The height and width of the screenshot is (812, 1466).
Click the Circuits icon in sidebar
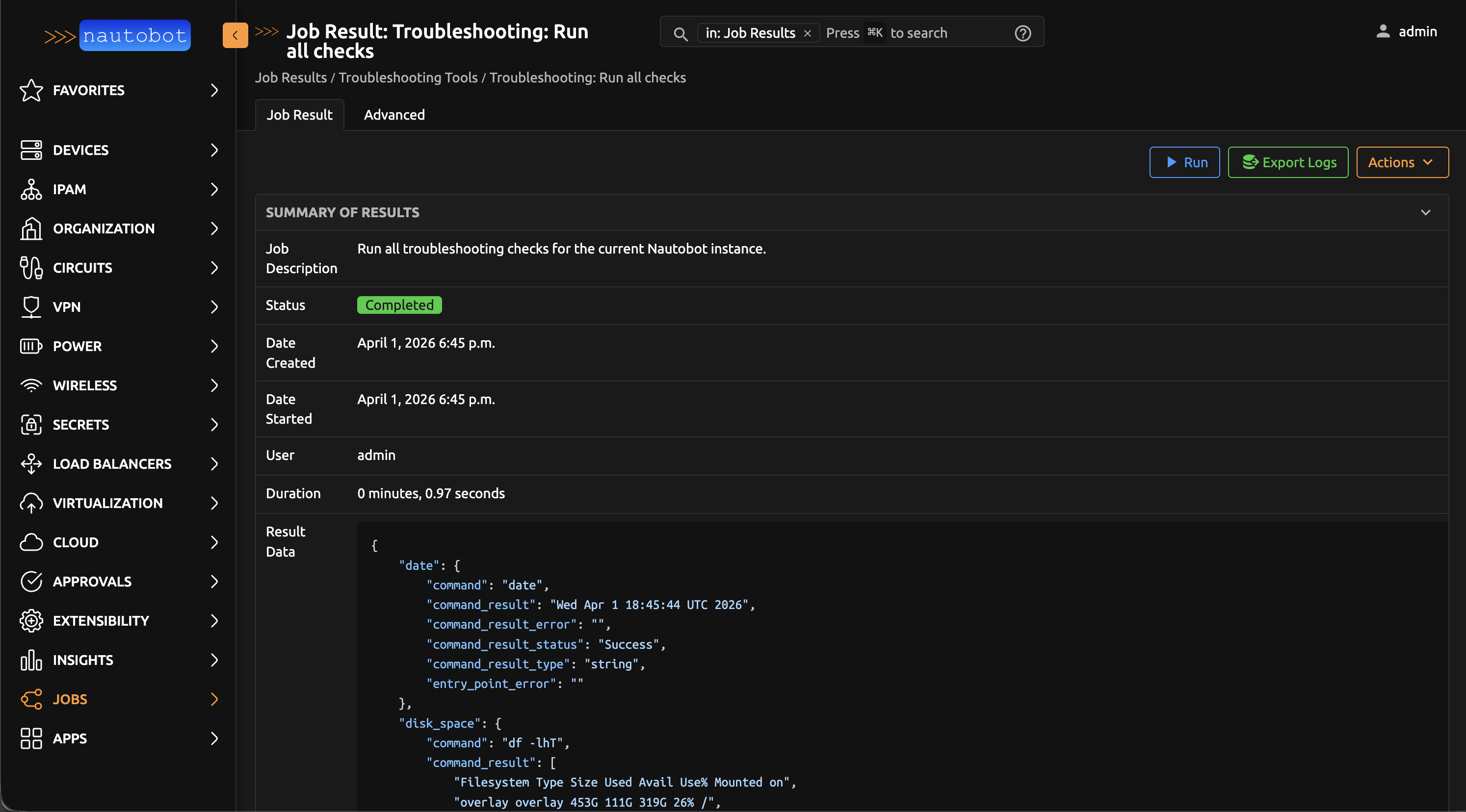pos(31,268)
